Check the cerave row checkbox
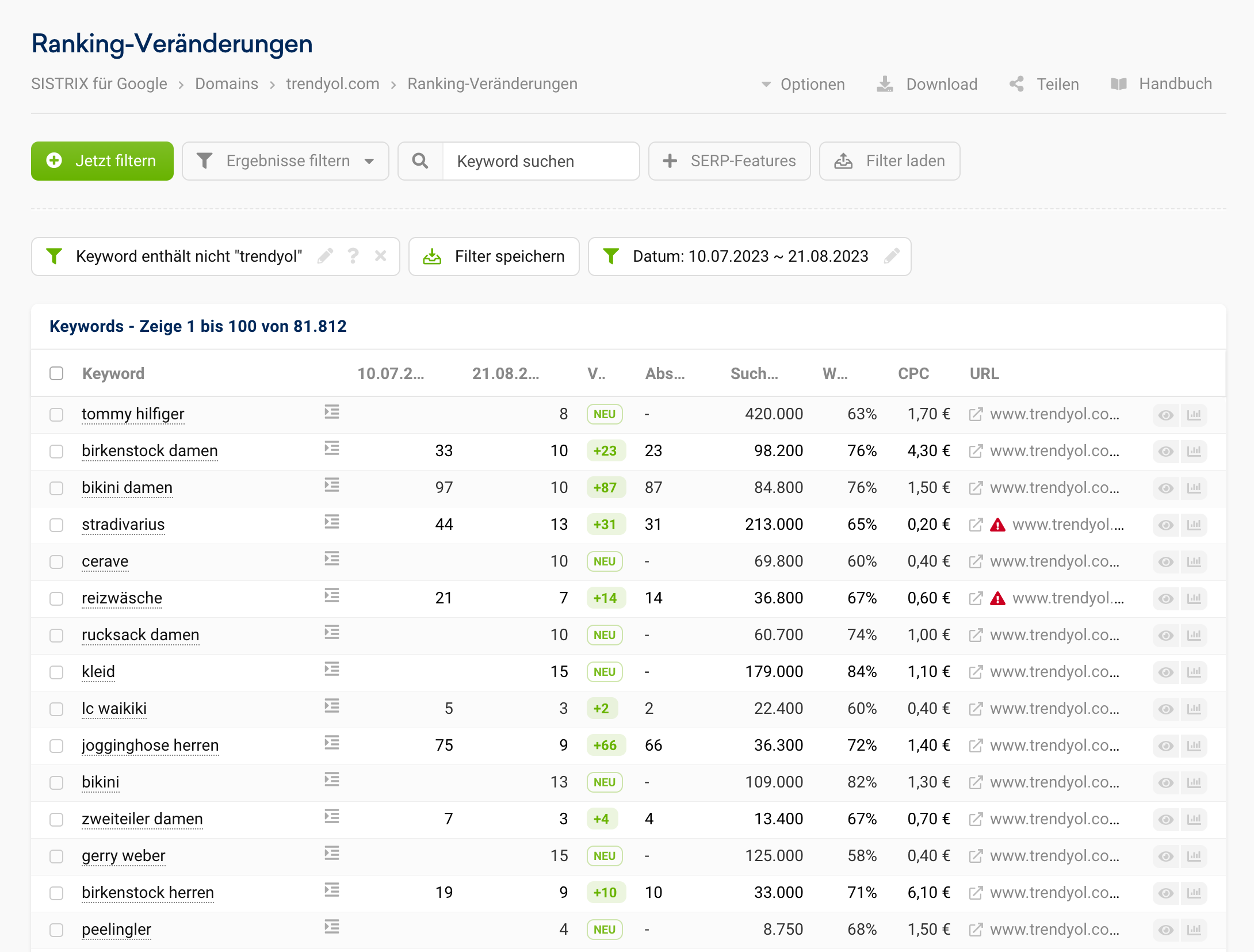The height and width of the screenshot is (952, 1254). pos(56,562)
